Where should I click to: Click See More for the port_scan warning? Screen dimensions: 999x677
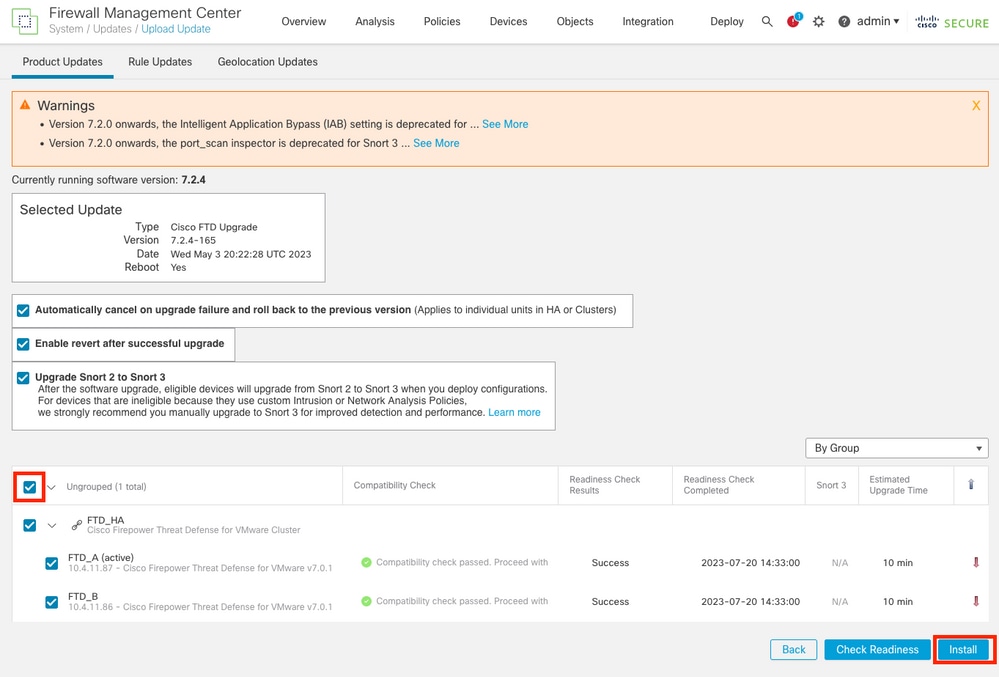pyautogui.click(x=436, y=143)
